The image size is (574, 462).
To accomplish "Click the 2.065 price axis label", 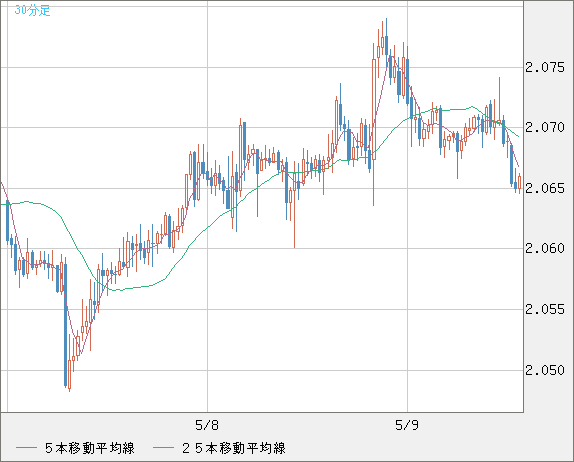I will 545,188.
